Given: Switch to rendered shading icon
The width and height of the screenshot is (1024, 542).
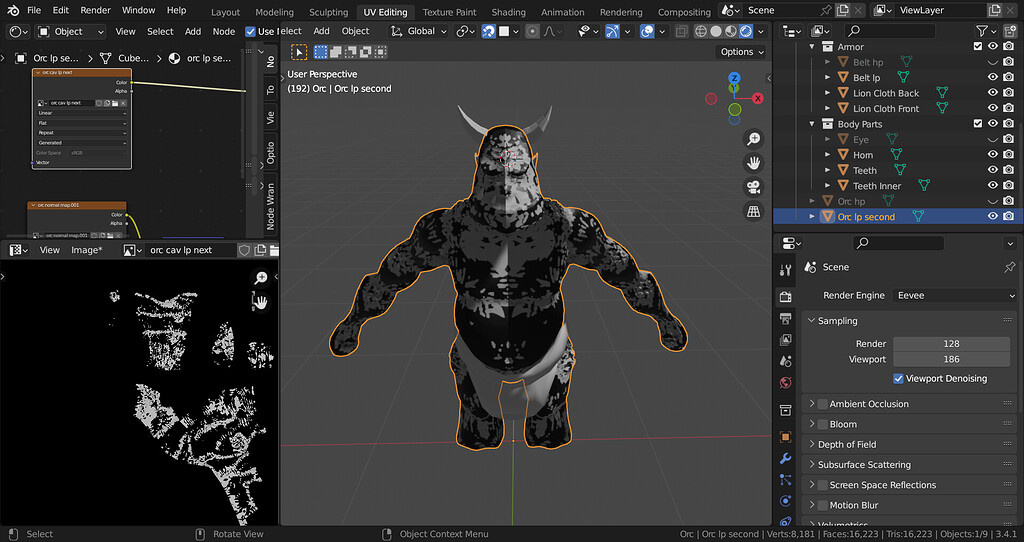Looking at the screenshot, I should [746, 31].
